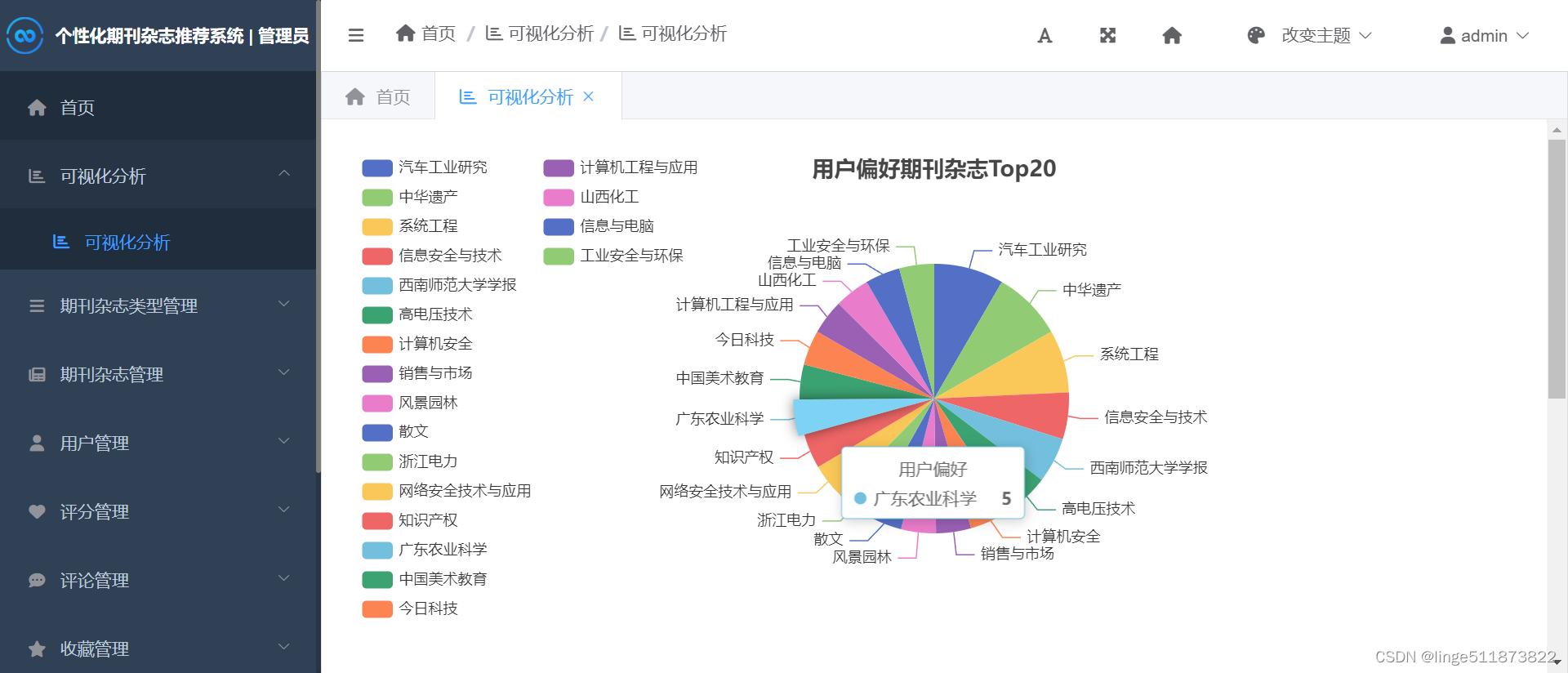The height and width of the screenshot is (673, 1568).
Task: Click the 收藏管理 star icon
Action: coord(37,648)
